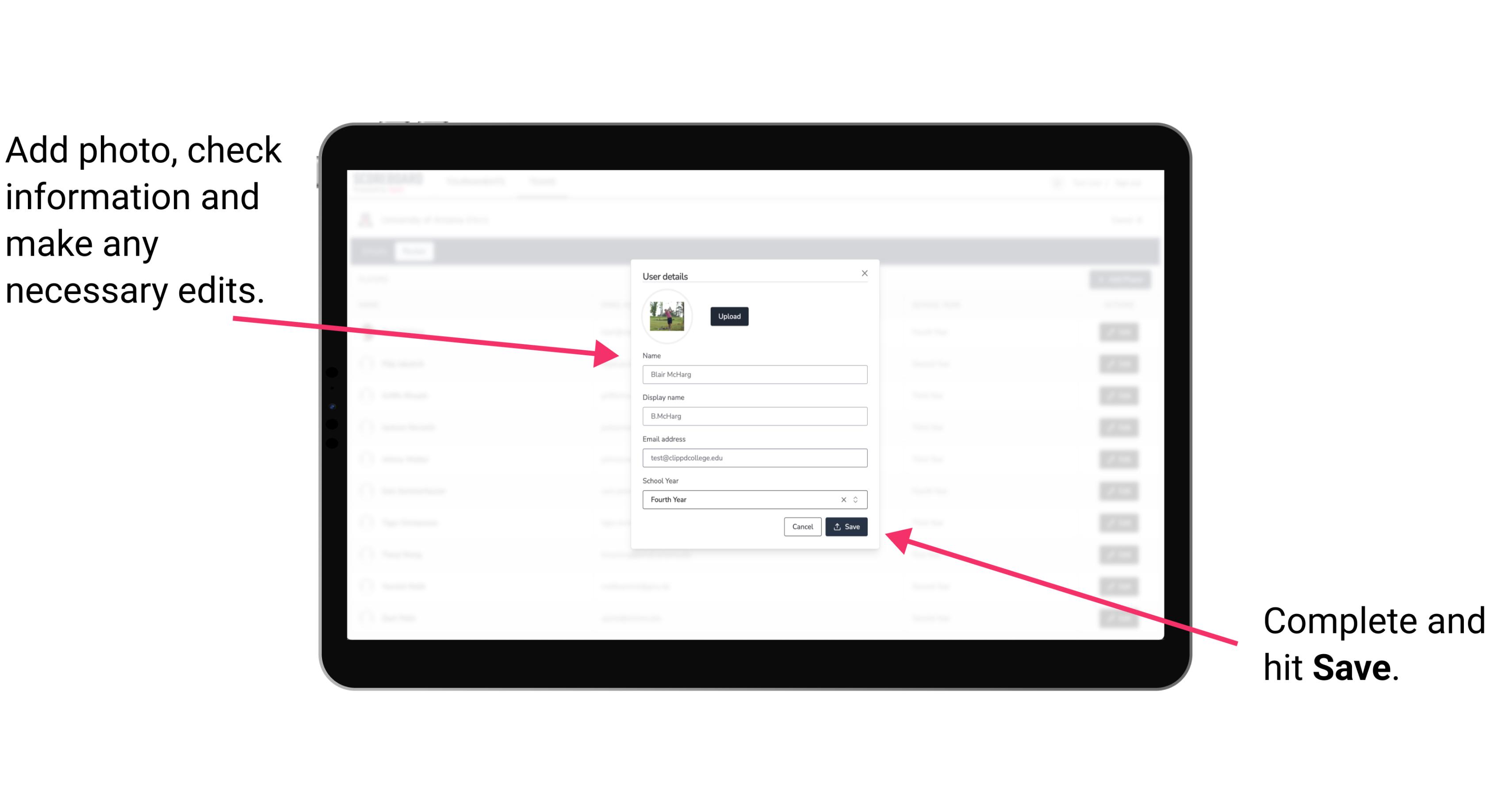Image resolution: width=1509 pixels, height=812 pixels.
Task: Click 'User details' dialog title tab
Action: (x=665, y=275)
